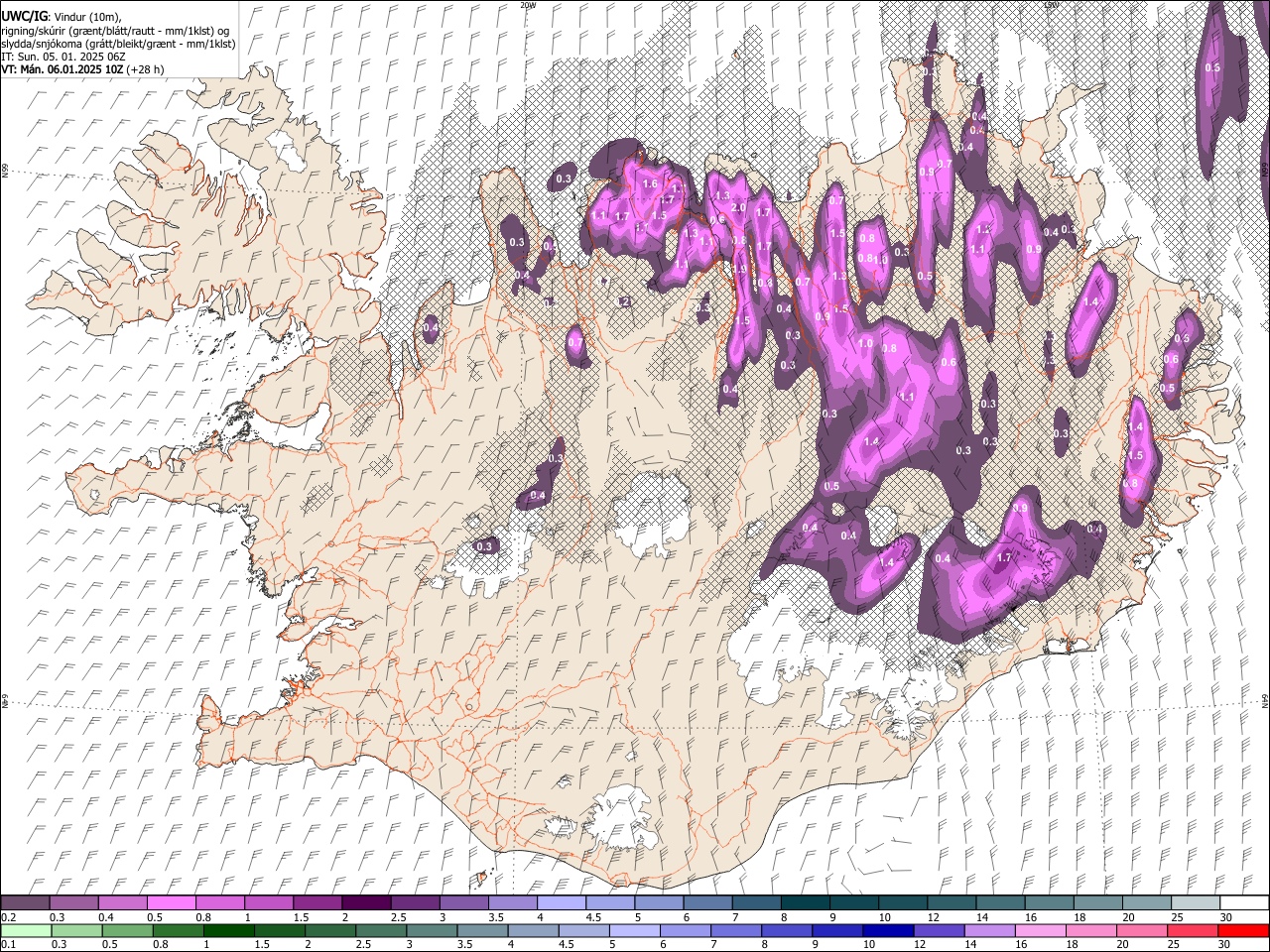Click the 'VT: Mán. 06.01.2025 10Z' valid time
The width and height of the screenshot is (1270, 952).
point(60,69)
